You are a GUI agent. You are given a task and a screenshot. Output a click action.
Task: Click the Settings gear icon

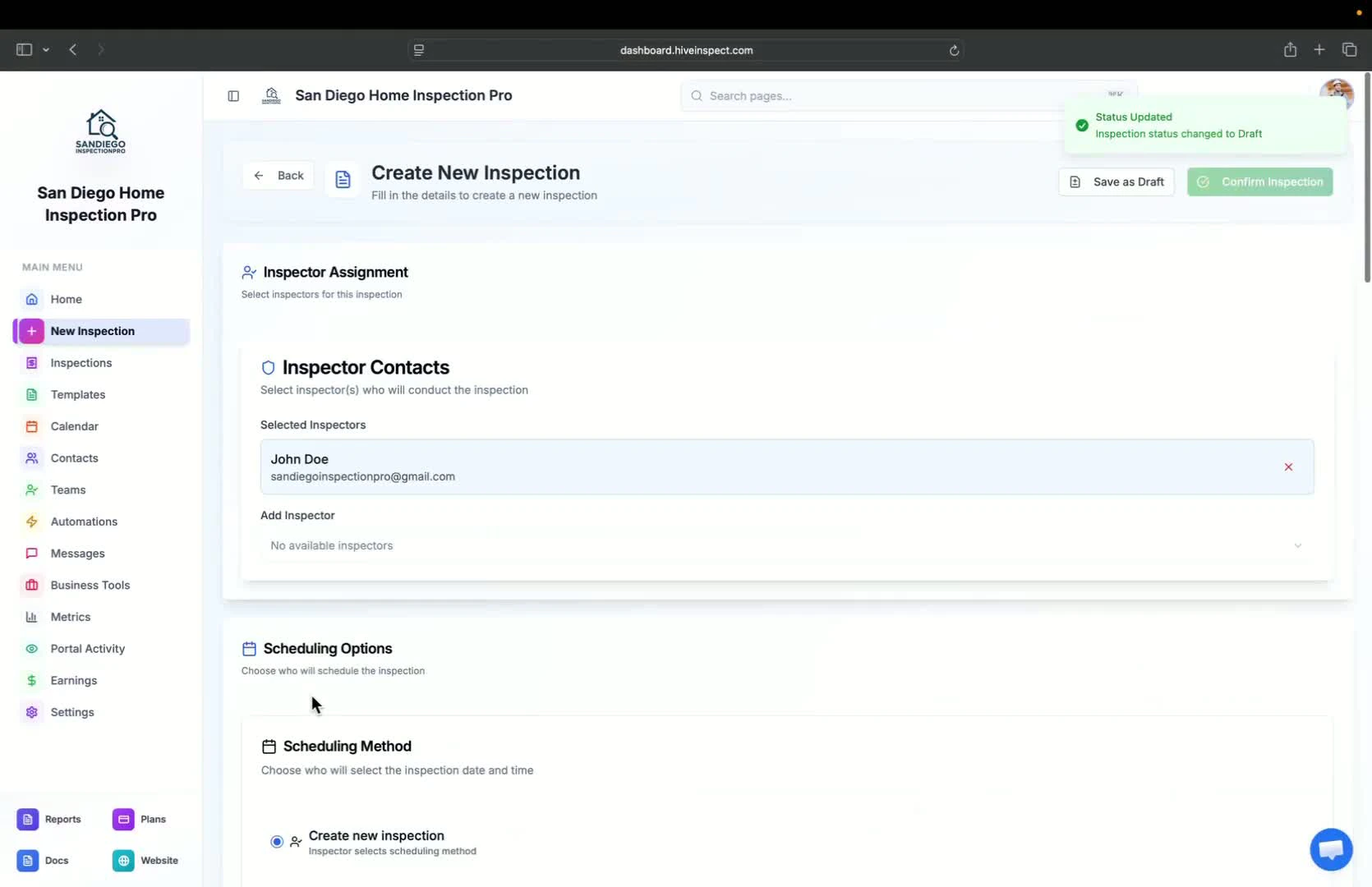[x=32, y=712]
